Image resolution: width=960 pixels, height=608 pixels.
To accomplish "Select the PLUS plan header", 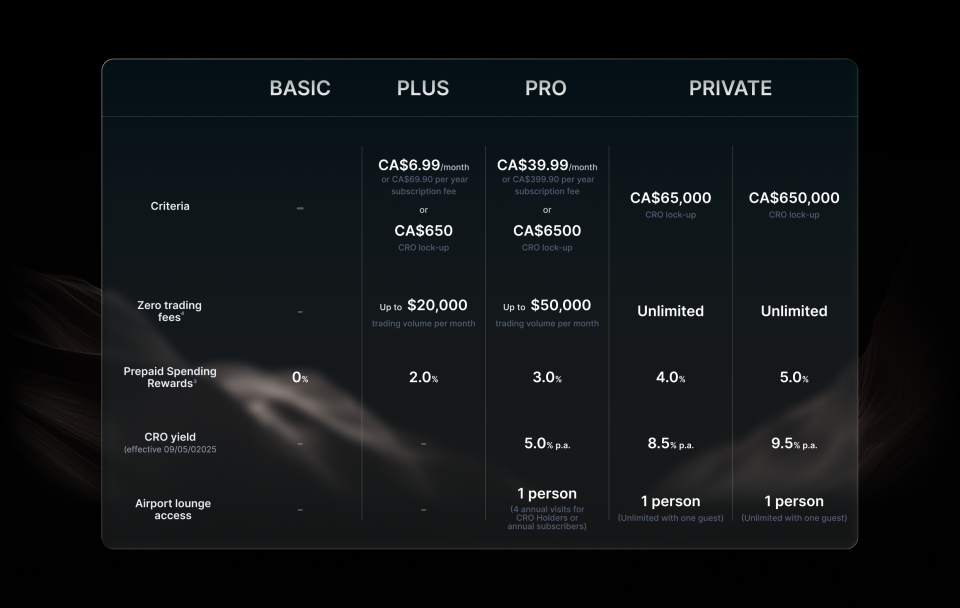I will pyautogui.click(x=423, y=88).
